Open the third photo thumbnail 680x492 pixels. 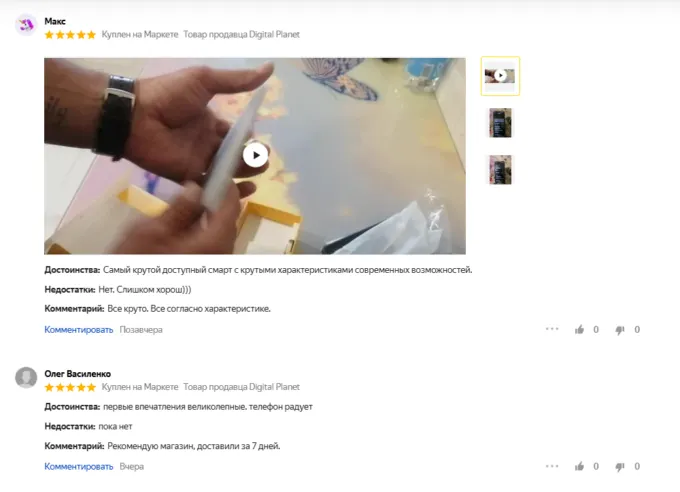coord(500,170)
